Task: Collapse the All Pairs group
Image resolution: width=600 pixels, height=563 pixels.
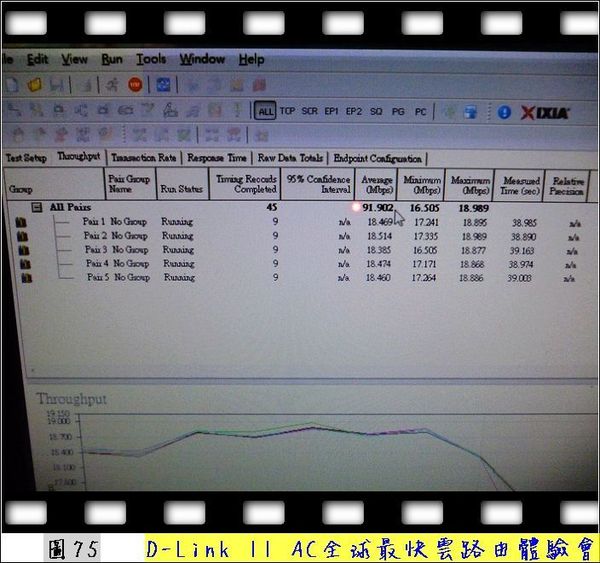Action: coord(37,207)
